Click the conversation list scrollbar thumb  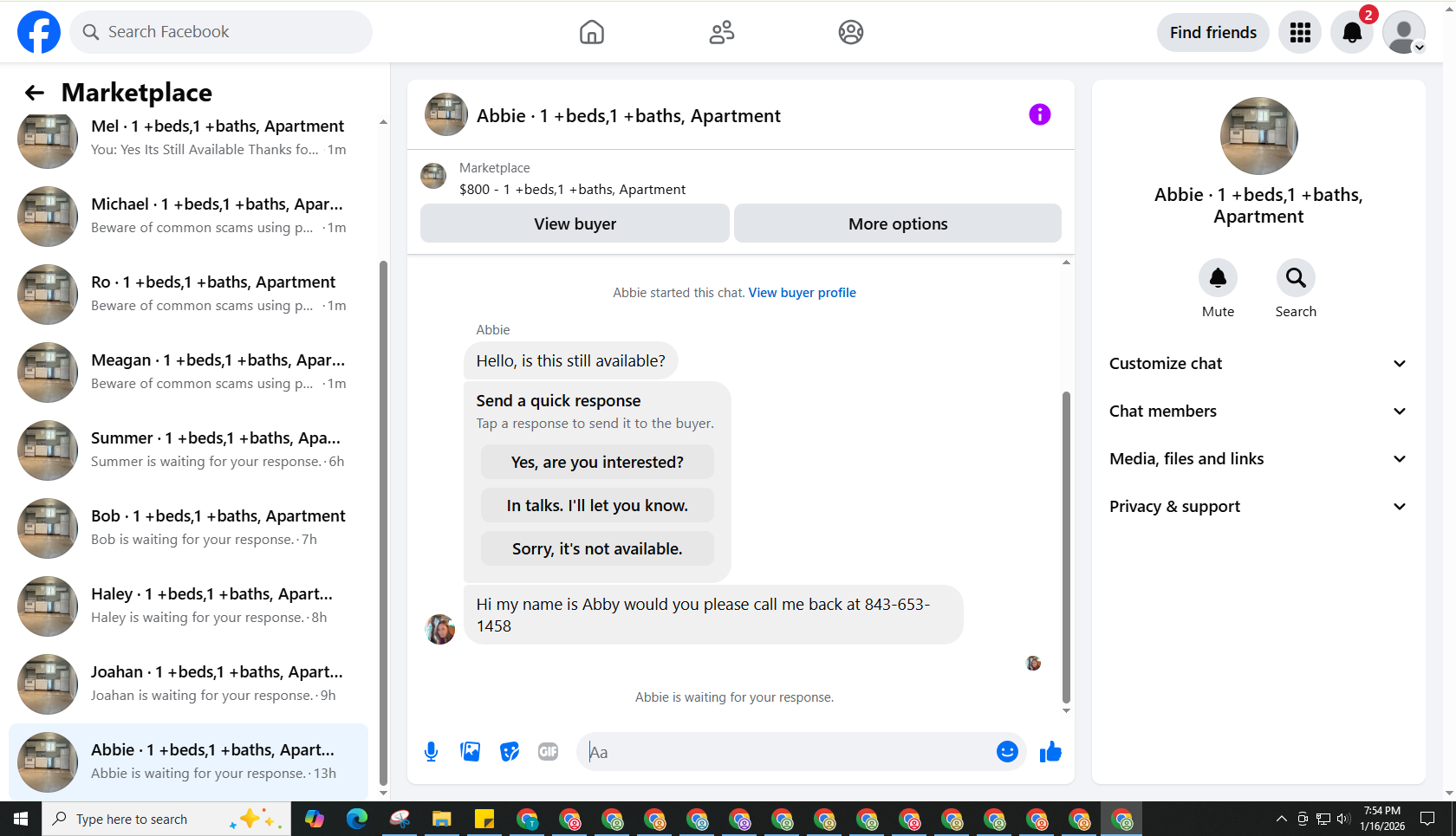pos(383,522)
